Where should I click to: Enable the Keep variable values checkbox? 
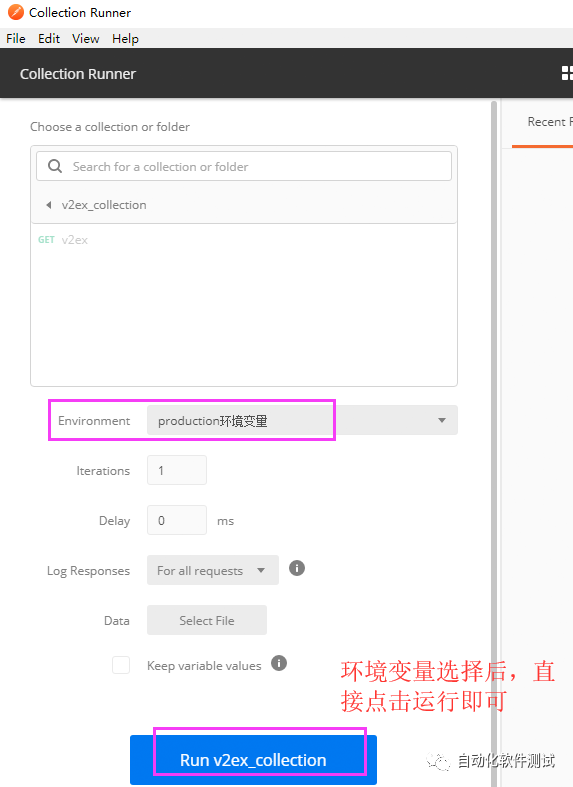point(121,665)
